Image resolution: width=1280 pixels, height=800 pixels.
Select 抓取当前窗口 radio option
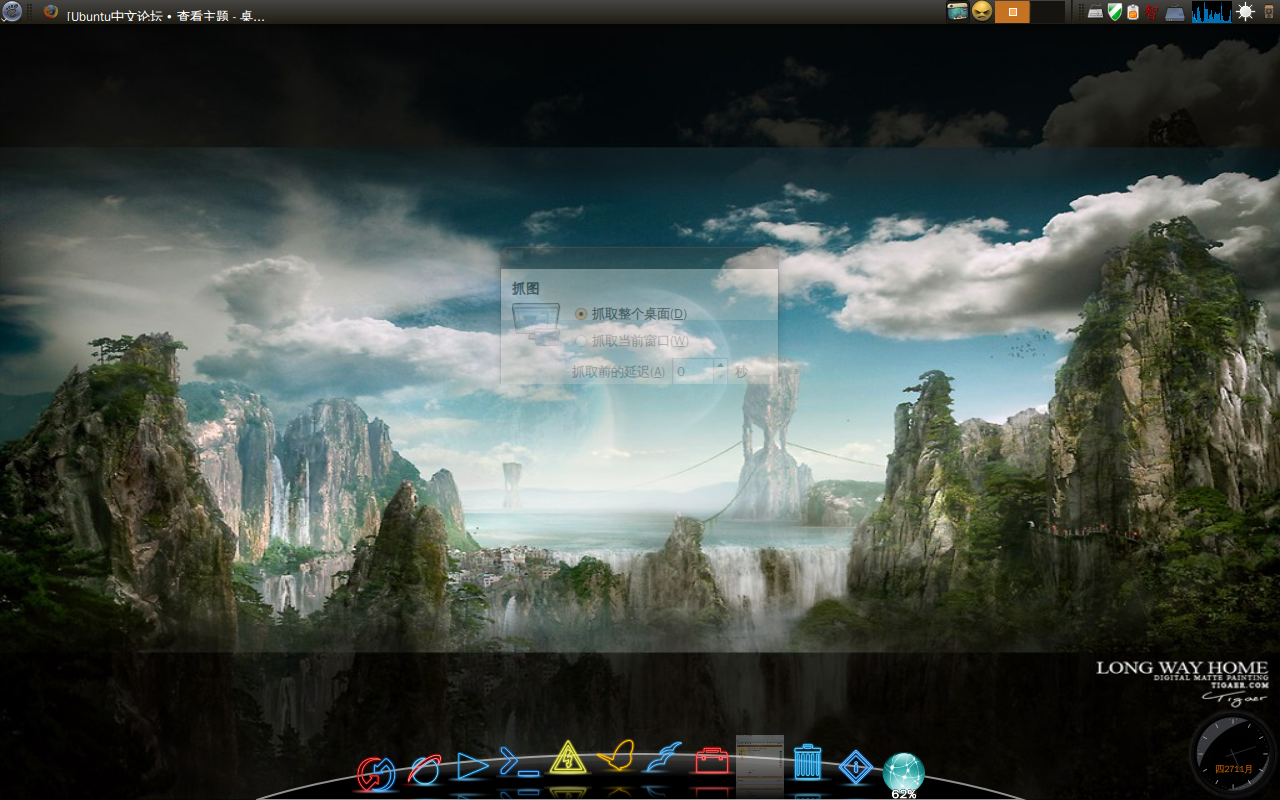click(581, 341)
